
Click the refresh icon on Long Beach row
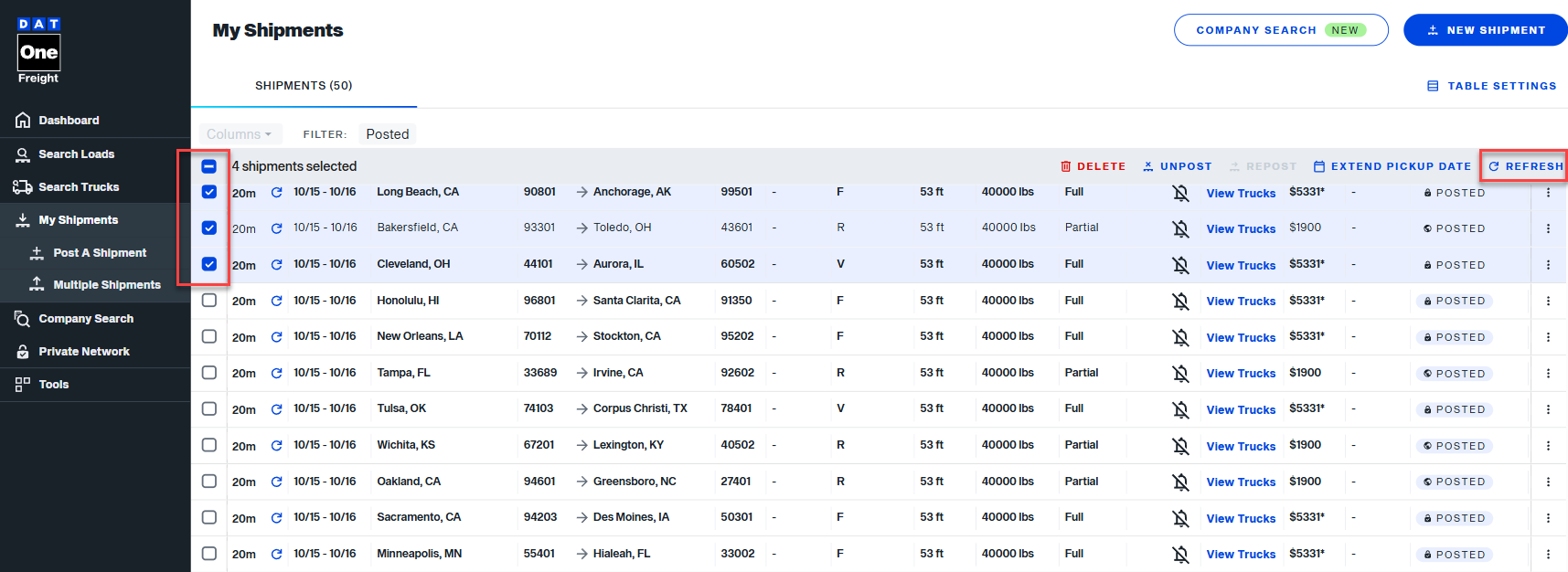pyautogui.click(x=276, y=193)
